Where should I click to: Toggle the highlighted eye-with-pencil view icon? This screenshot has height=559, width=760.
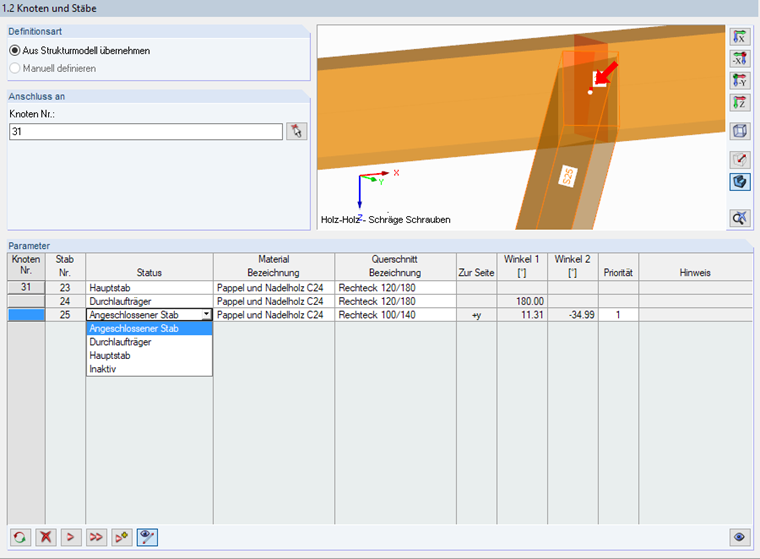coord(147,537)
